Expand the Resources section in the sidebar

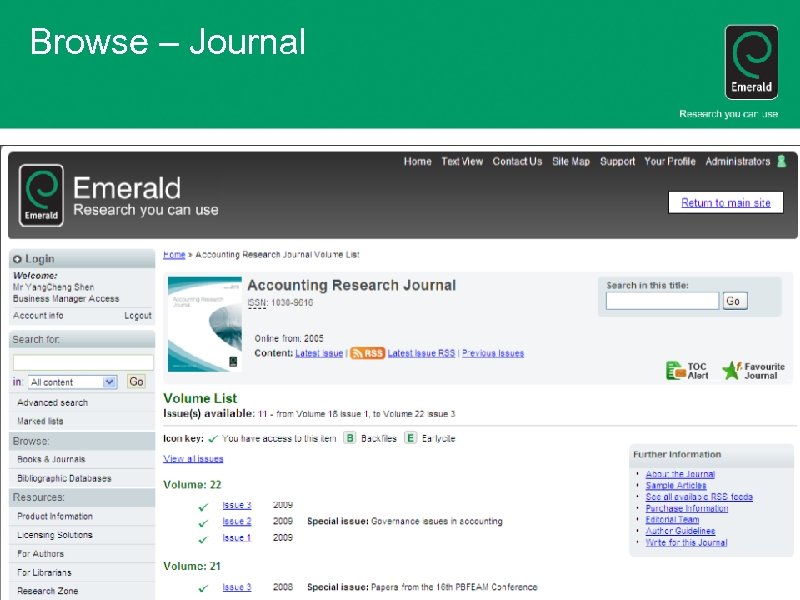click(x=40, y=497)
